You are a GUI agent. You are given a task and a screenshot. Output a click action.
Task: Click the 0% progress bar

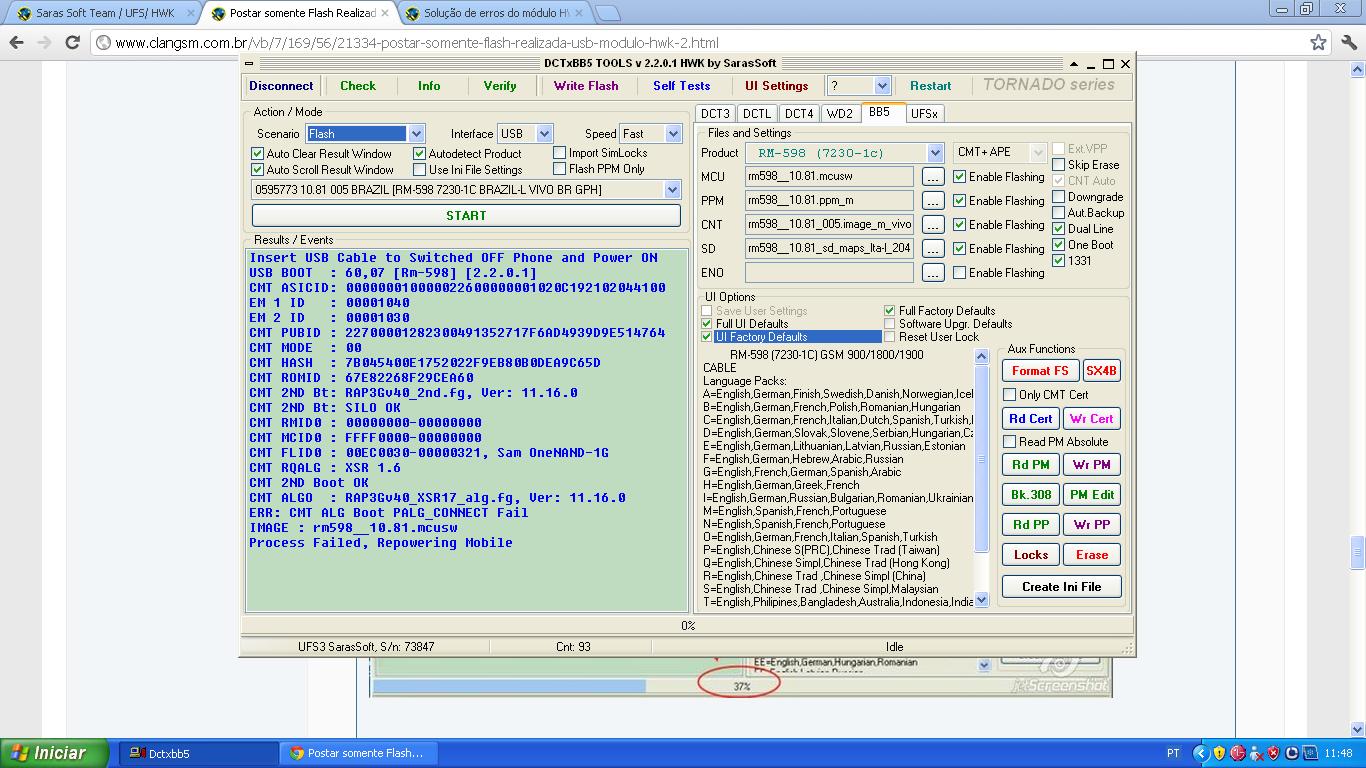pos(687,626)
